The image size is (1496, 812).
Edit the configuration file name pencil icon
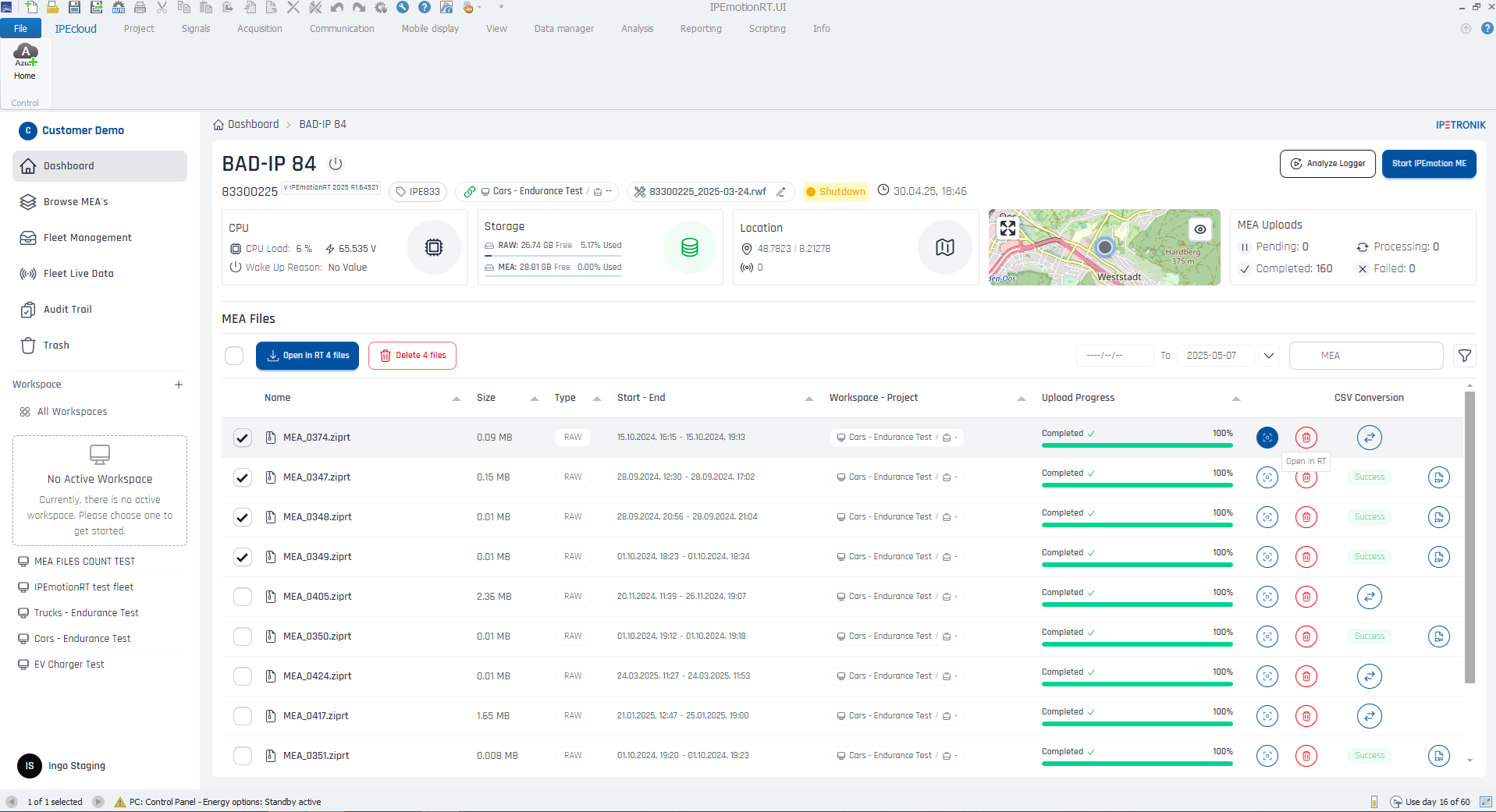[x=780, y=192]
